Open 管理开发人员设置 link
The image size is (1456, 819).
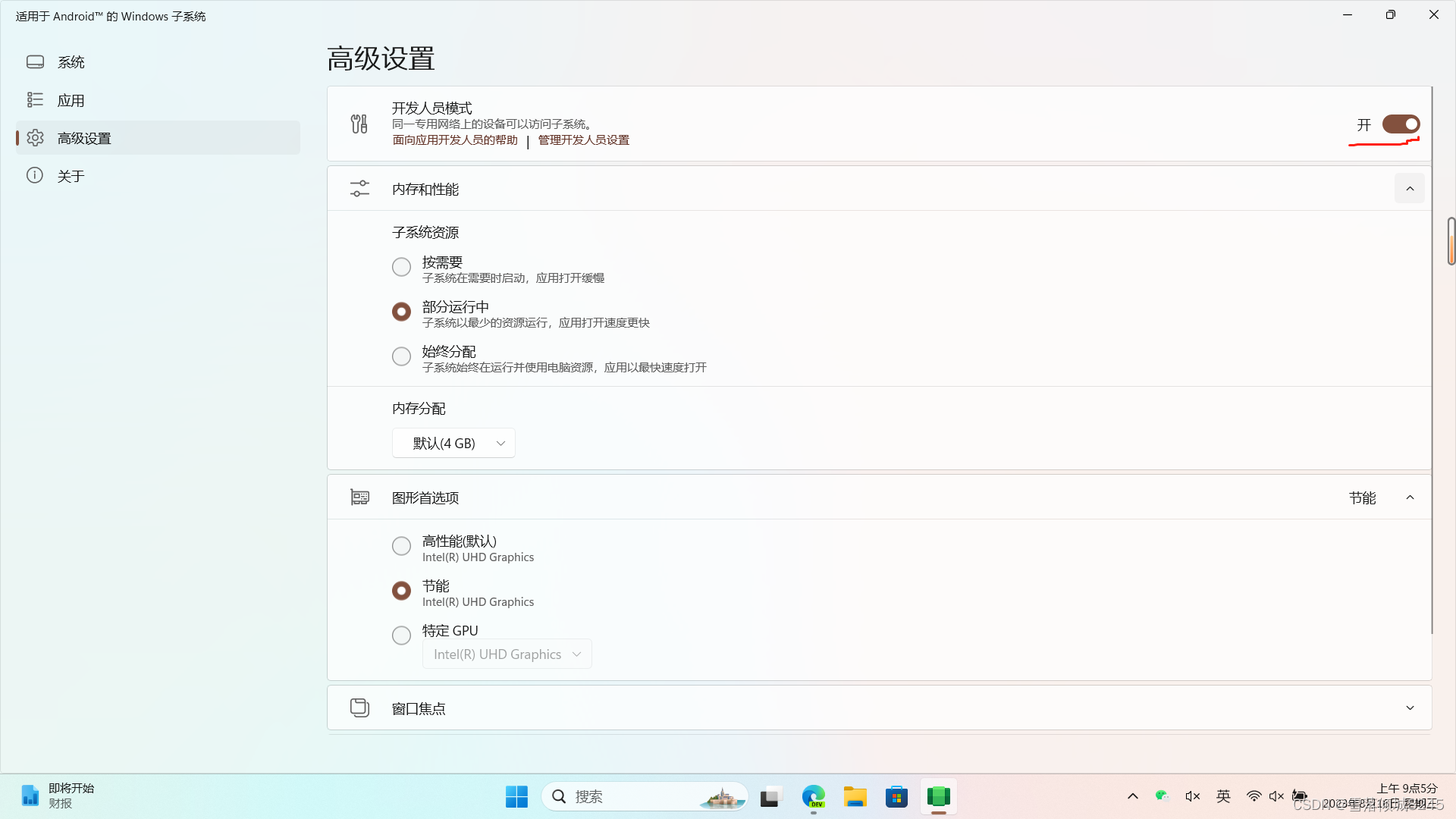tap(583, 140)
